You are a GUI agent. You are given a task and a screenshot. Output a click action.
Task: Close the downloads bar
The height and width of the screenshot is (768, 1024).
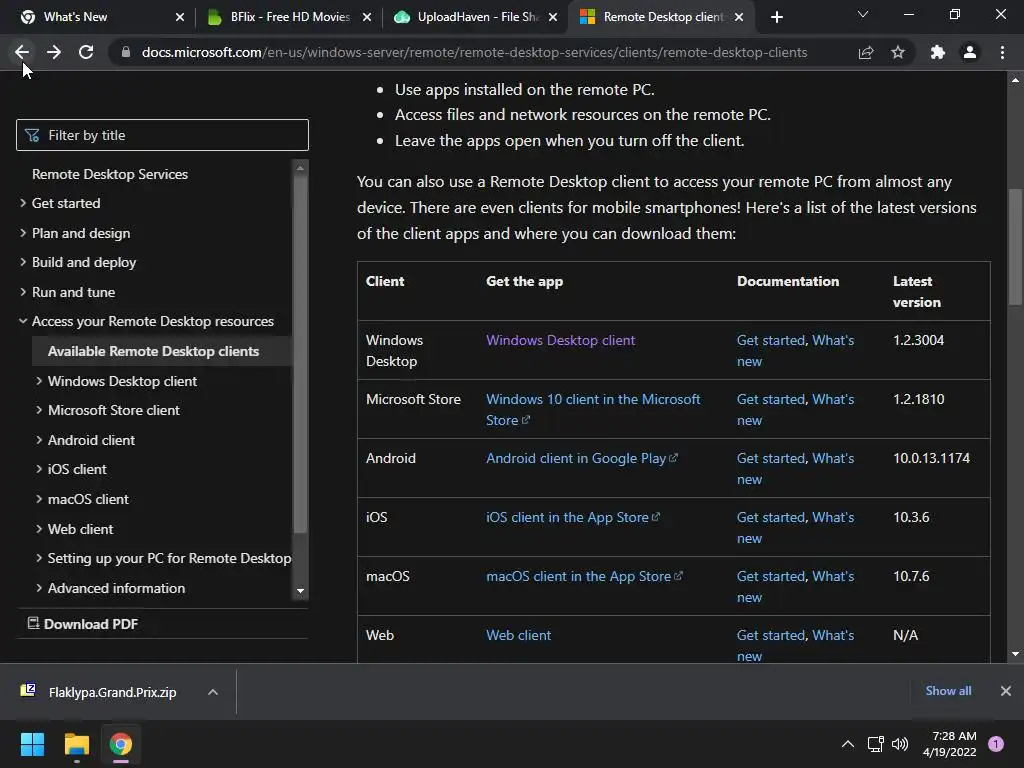(x=1006, y=691)
